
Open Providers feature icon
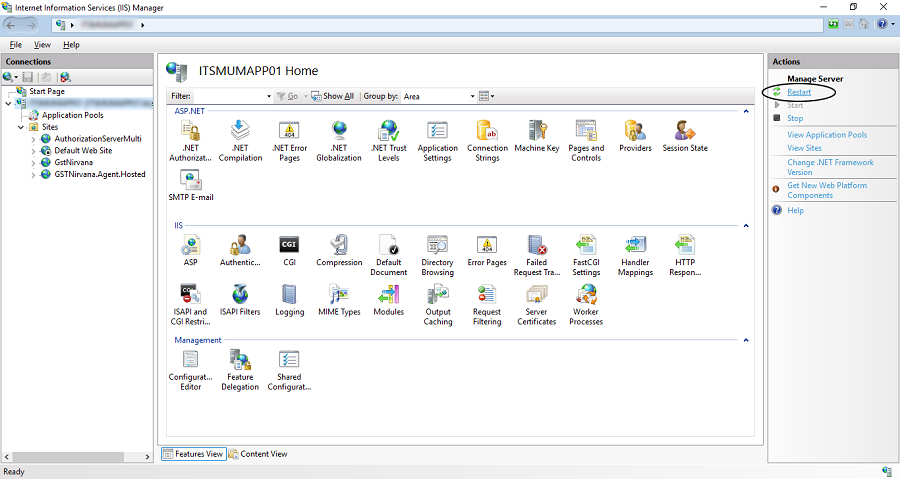click(635, 136)
